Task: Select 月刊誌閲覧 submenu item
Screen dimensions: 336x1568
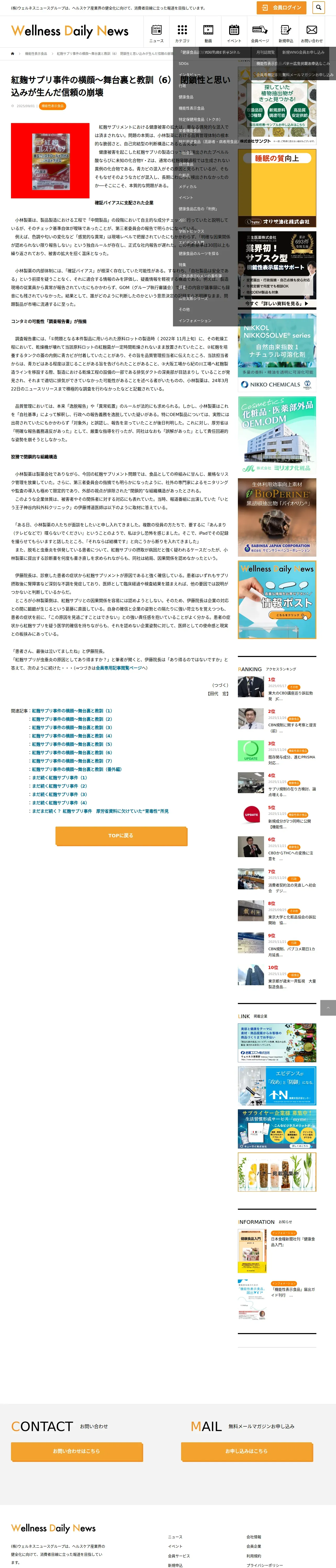Action: click(x=265, y=52)
